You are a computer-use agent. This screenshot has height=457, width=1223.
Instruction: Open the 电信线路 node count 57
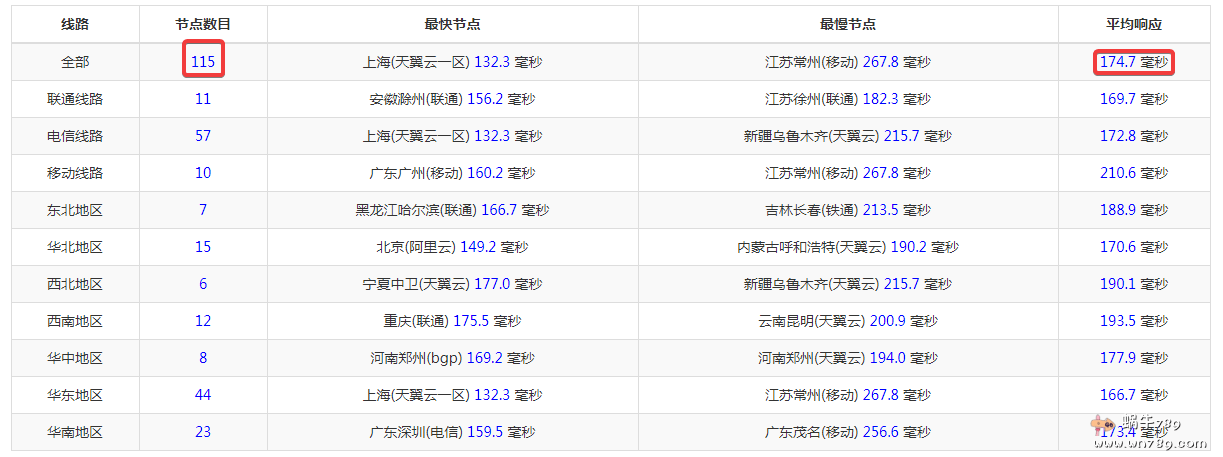pos(203,136)
